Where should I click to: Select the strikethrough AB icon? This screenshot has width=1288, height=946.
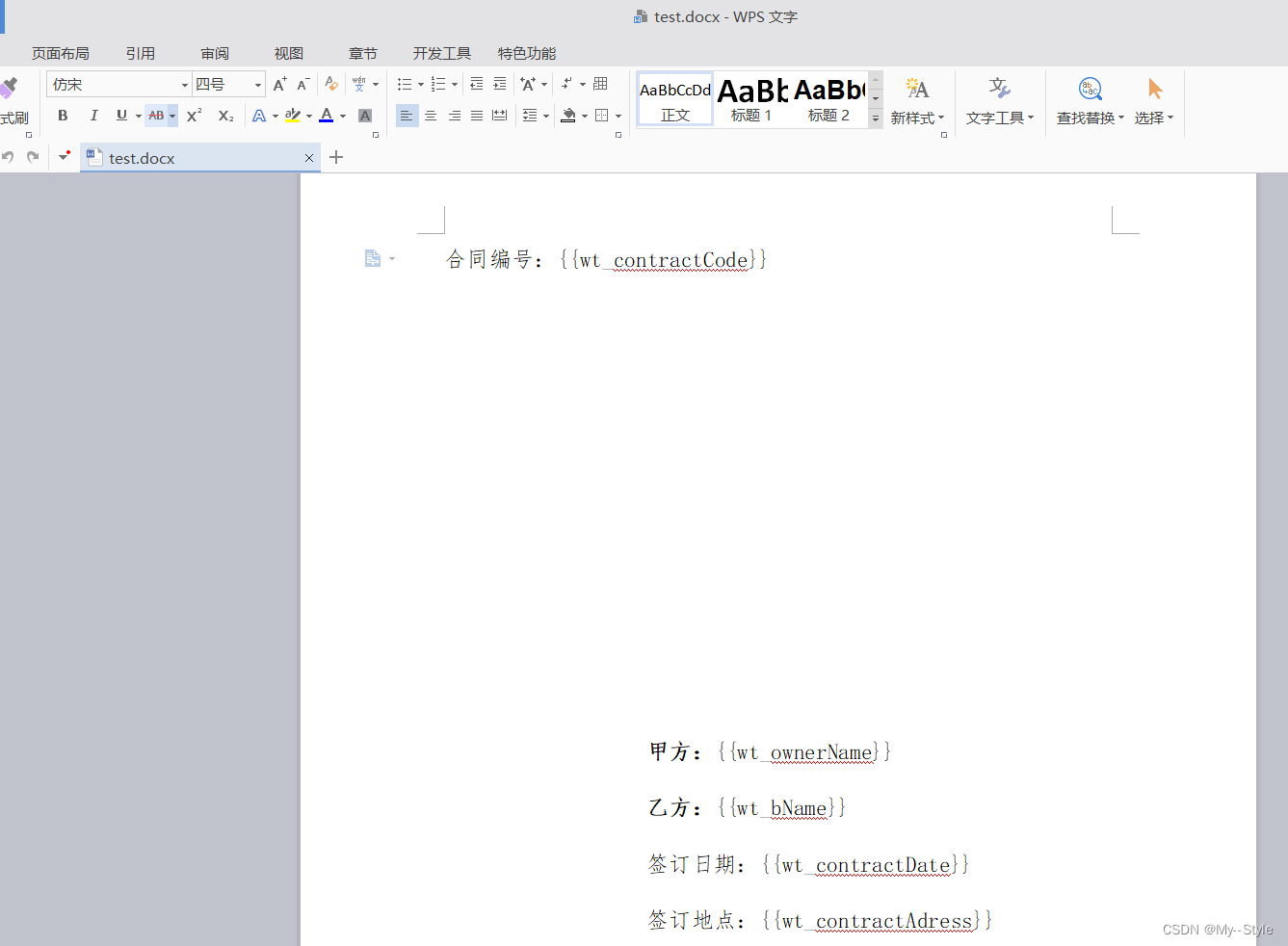pyautogui.click(x=158, y=116)
